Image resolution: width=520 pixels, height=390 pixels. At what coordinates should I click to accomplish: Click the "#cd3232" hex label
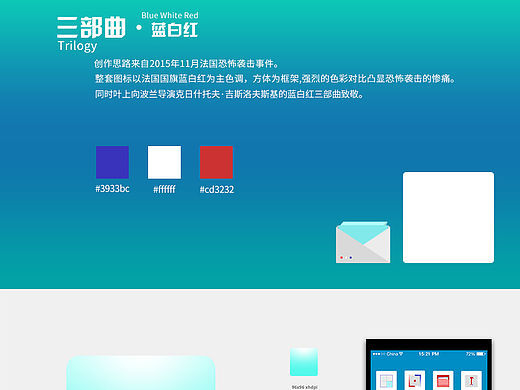pyautogui.click(x=217, y=190)
